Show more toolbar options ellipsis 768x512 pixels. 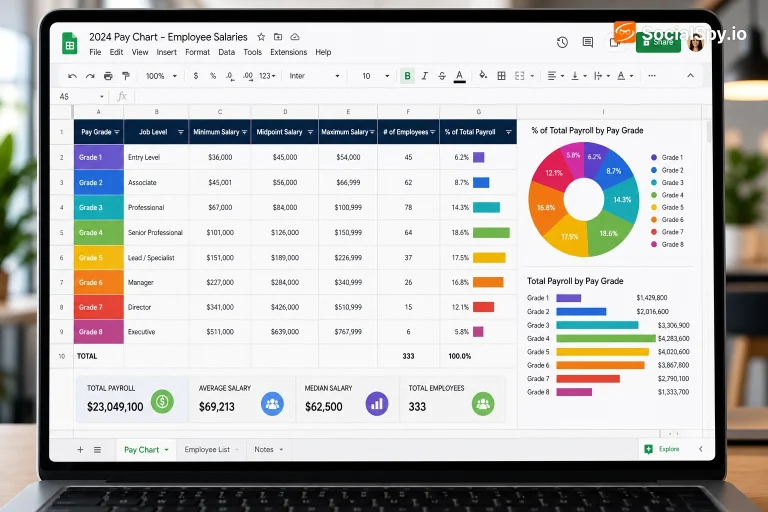pos(651,76)
